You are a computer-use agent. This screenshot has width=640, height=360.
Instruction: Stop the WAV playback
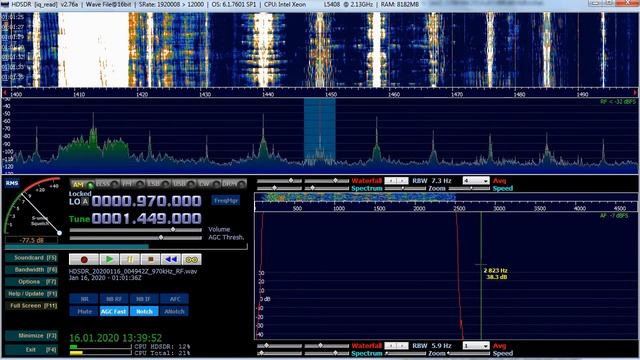(x=150, y=260)
